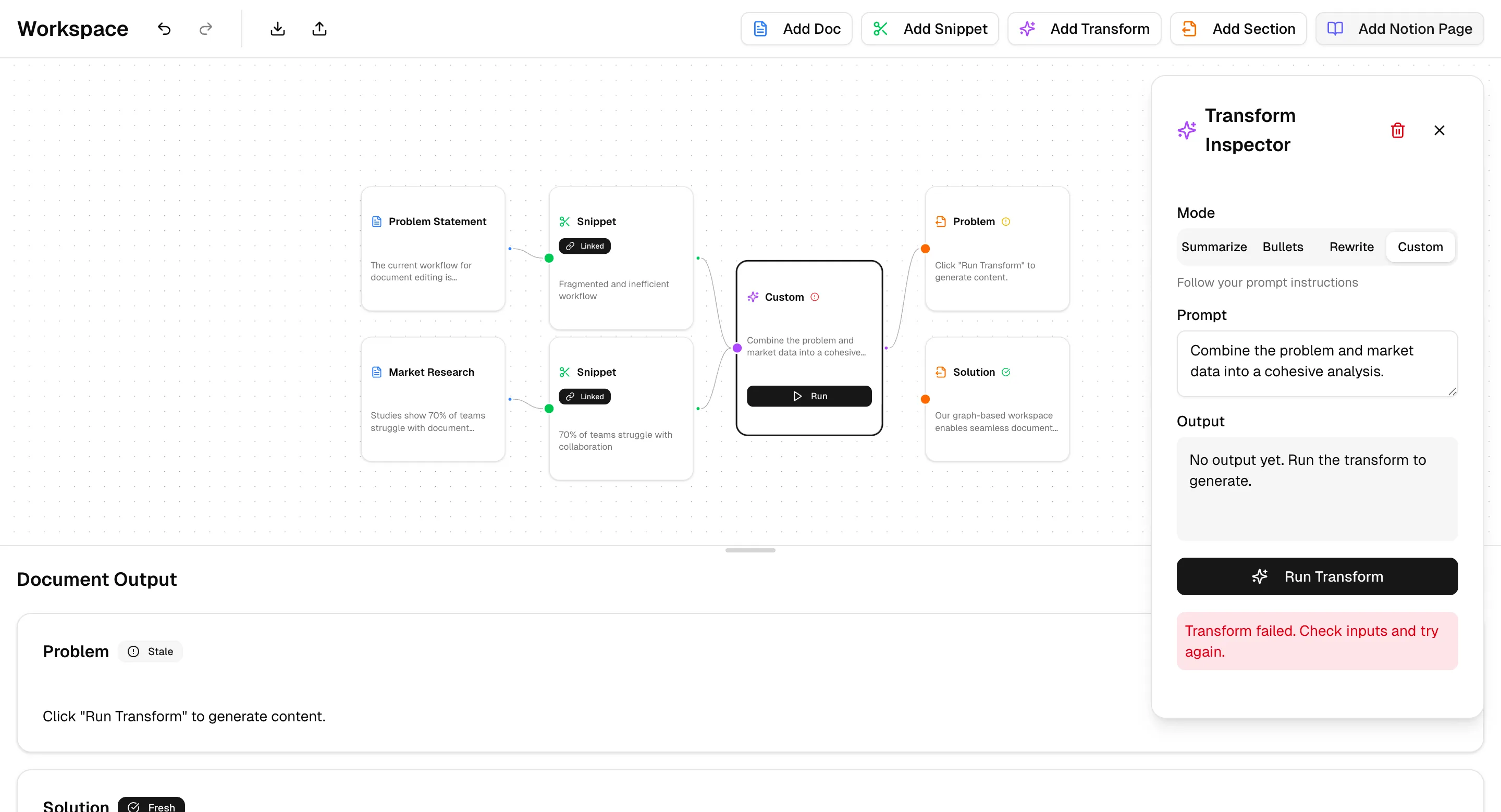This screenshot has height=812, width=1501.
Task: Click the Document Output panel resize handle
Action: [x=750, y=550]
